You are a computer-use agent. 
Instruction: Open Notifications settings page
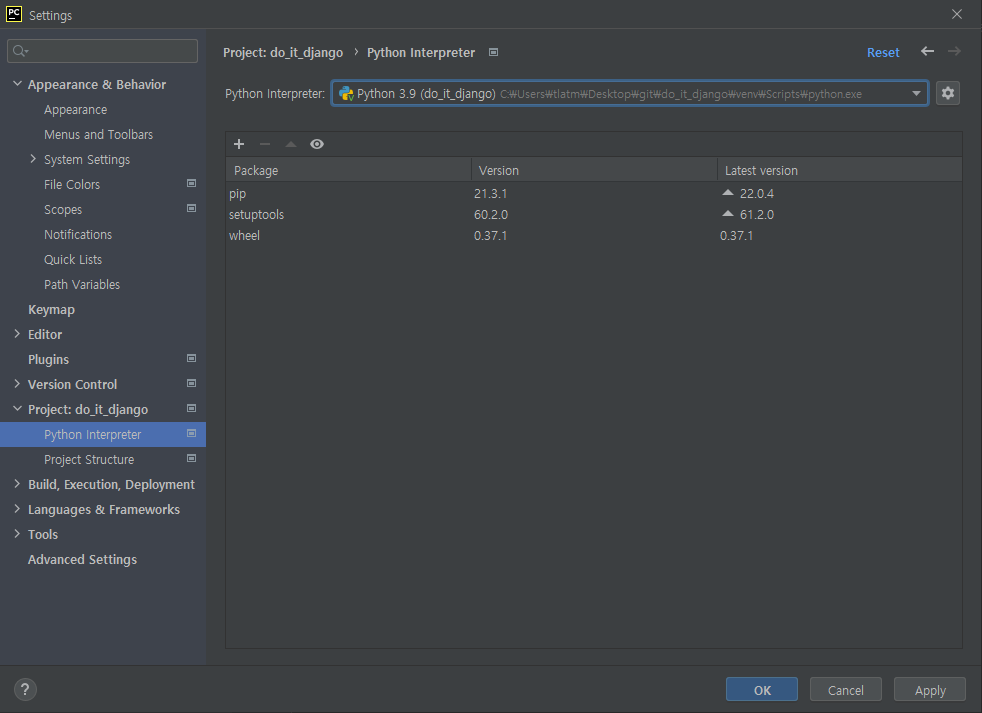[x=78, y=234]
